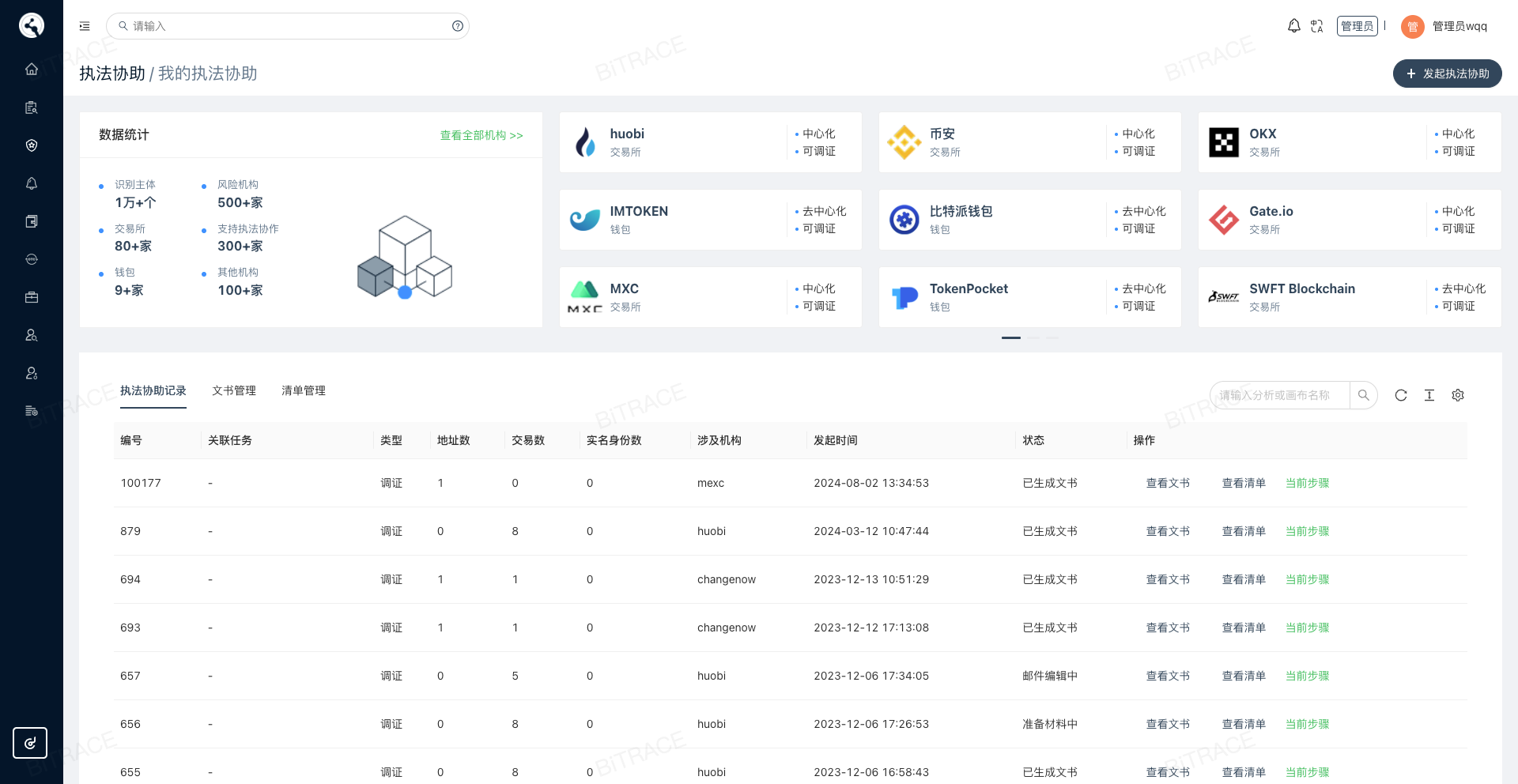1518x784 pixels.
Task: Go to first carousel page indicator
Action: click(x=1010, y=337)
